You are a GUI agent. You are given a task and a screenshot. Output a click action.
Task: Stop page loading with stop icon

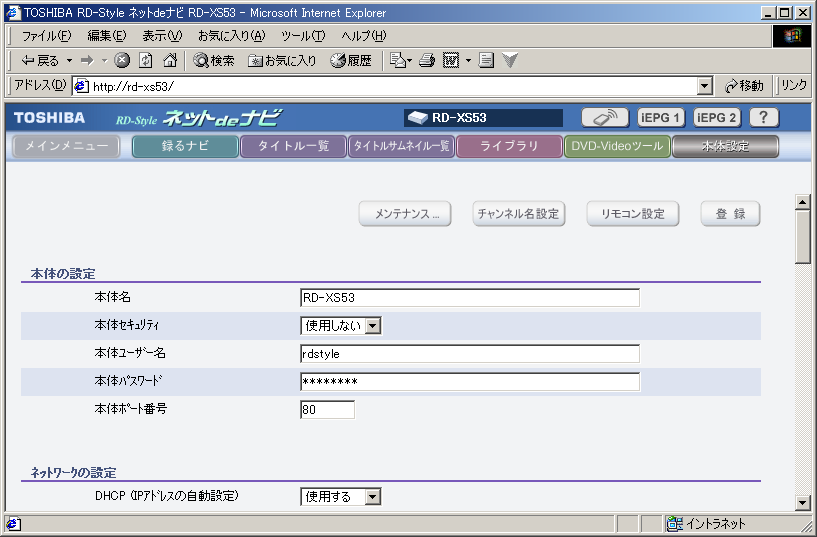pyautogui.click(x=122, y=61)
